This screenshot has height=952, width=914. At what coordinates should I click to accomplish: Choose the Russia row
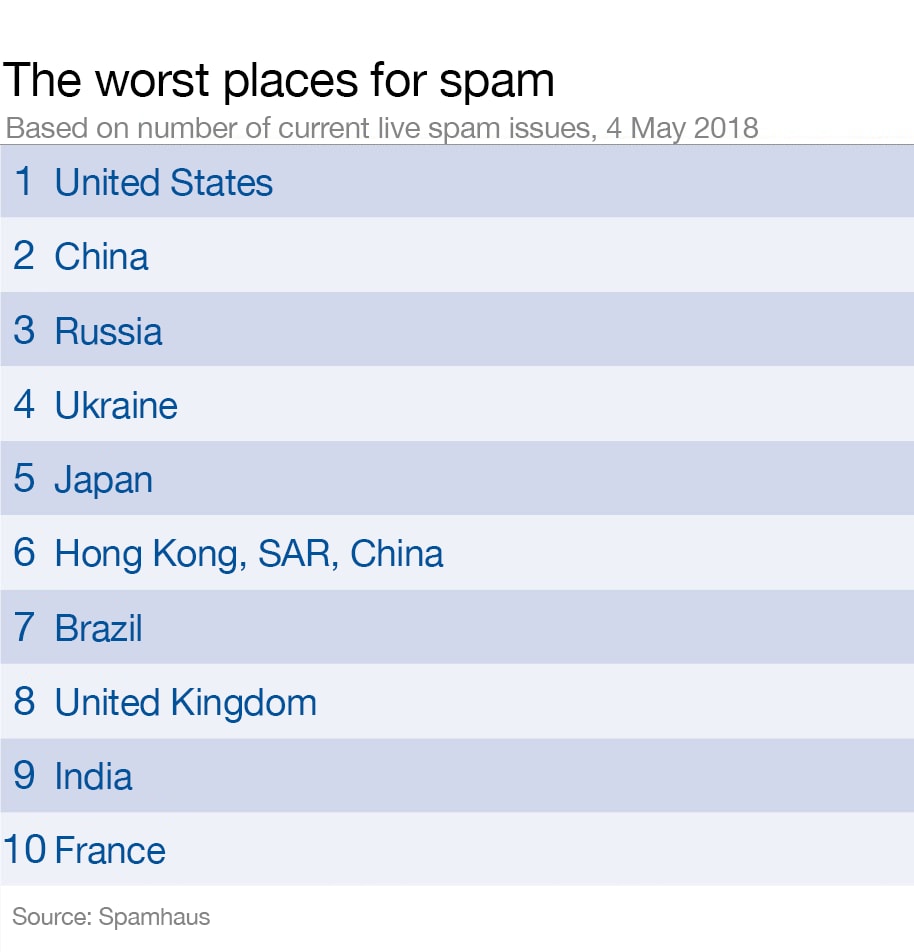tap(457, 329)
